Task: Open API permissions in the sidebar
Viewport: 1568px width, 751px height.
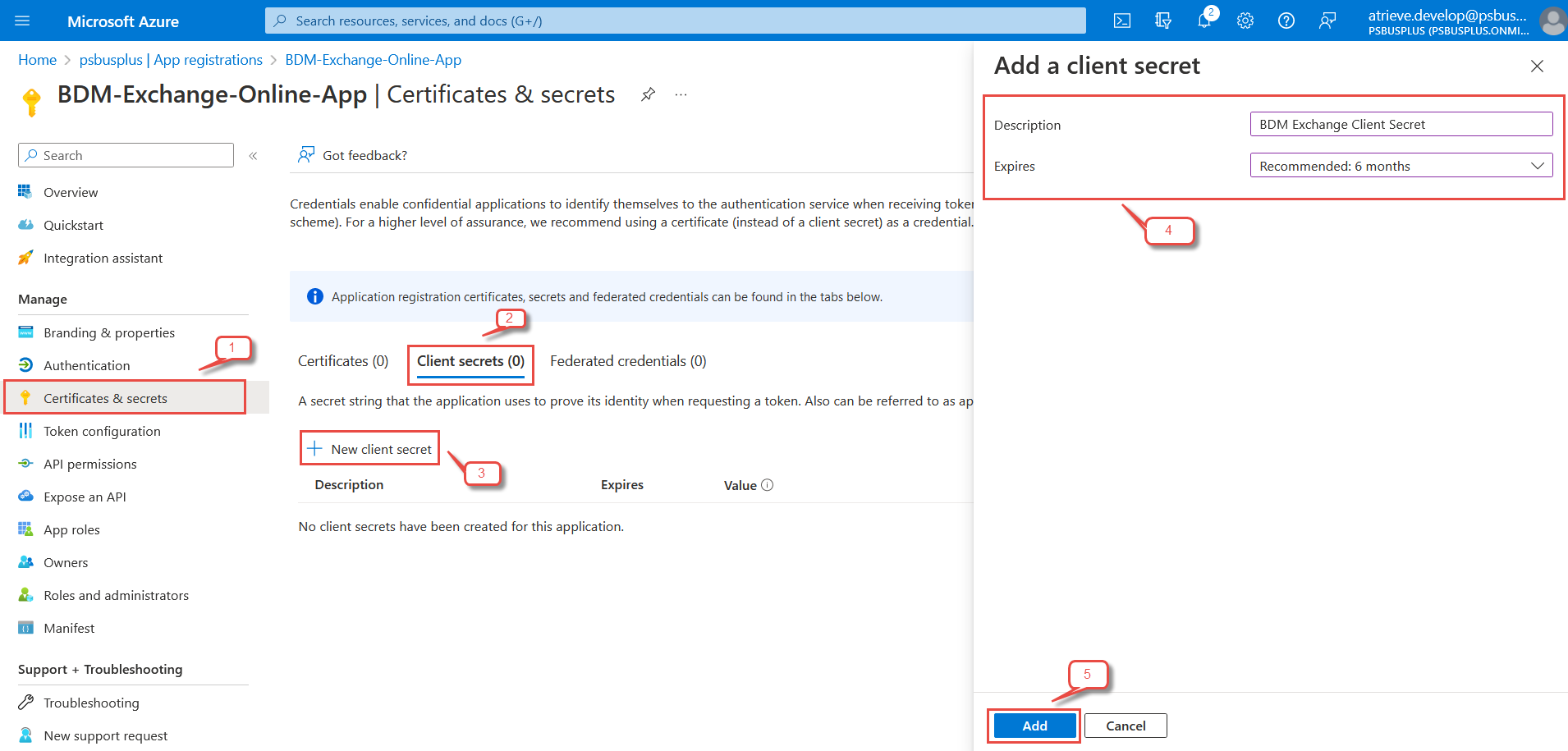Action: (x=89, y=465)
